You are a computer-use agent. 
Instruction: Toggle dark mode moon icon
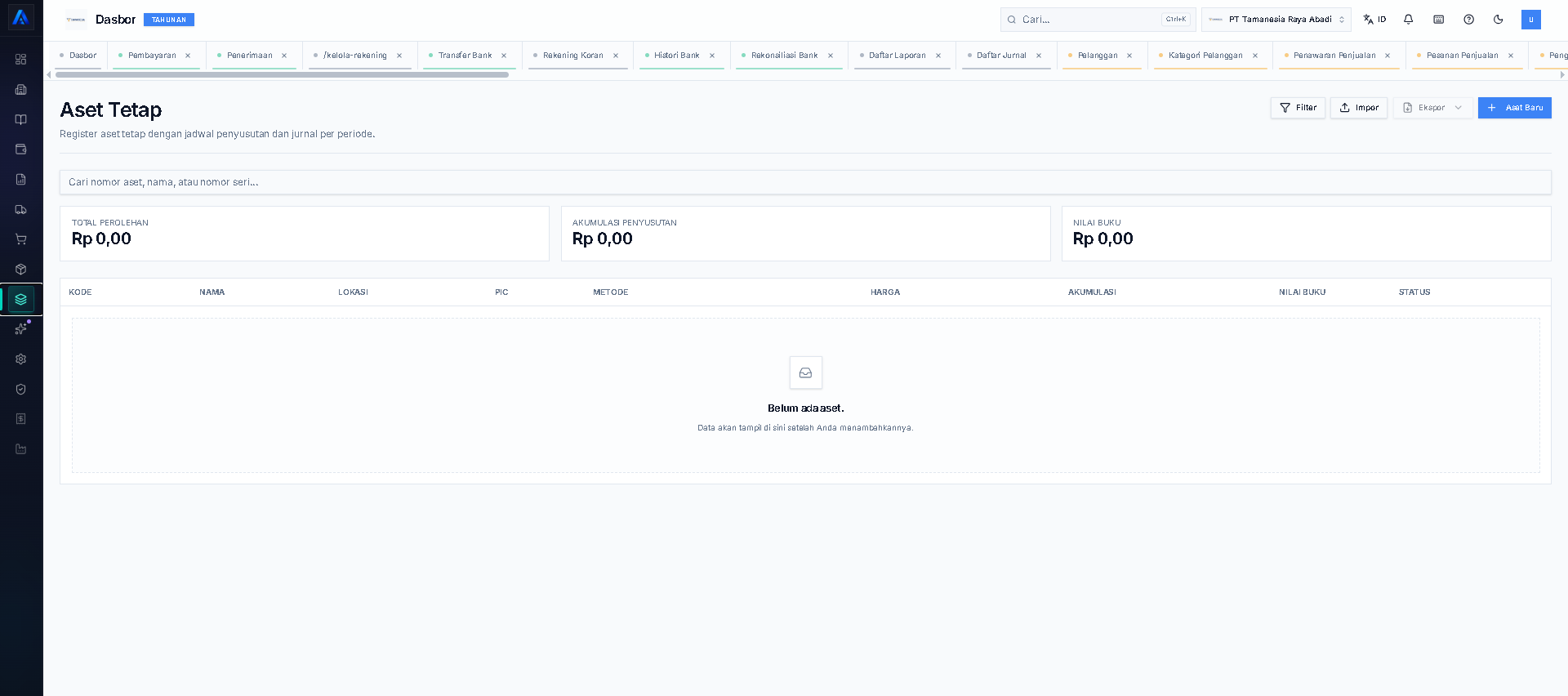tap(1499, 20)
